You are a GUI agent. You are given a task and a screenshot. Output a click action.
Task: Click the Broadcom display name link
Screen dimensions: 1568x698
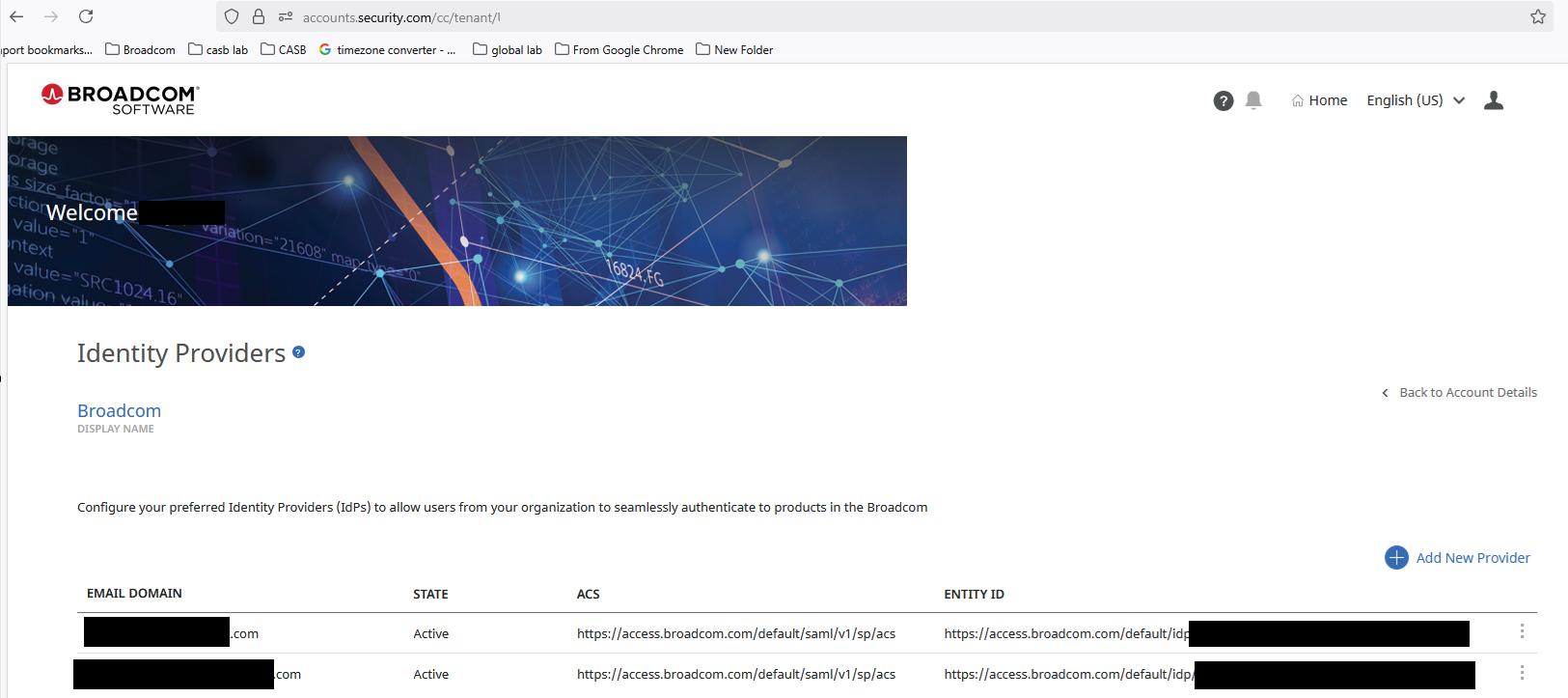[119, 410]
